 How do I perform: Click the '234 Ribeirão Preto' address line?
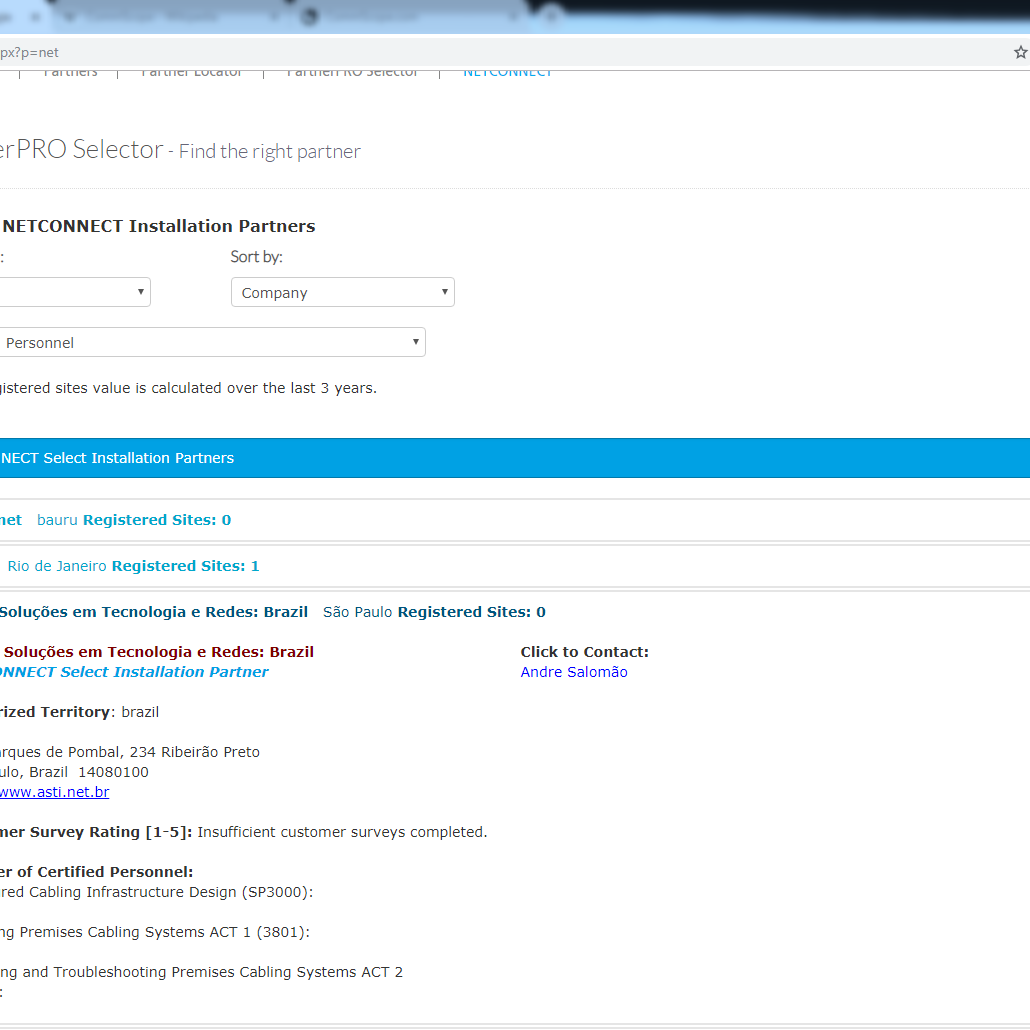pos(194,752)
